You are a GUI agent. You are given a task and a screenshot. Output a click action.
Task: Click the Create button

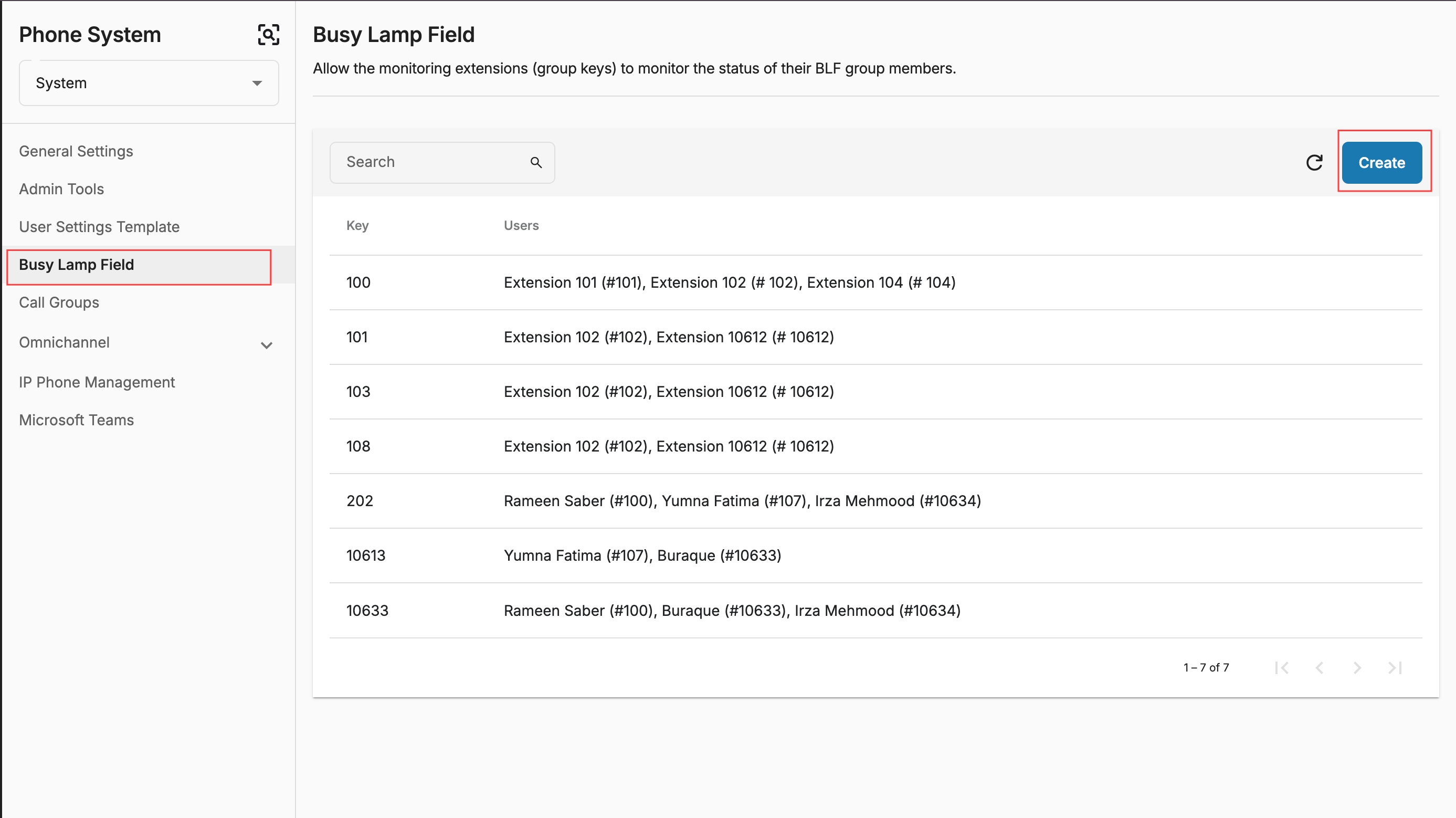coord(1381,163)
